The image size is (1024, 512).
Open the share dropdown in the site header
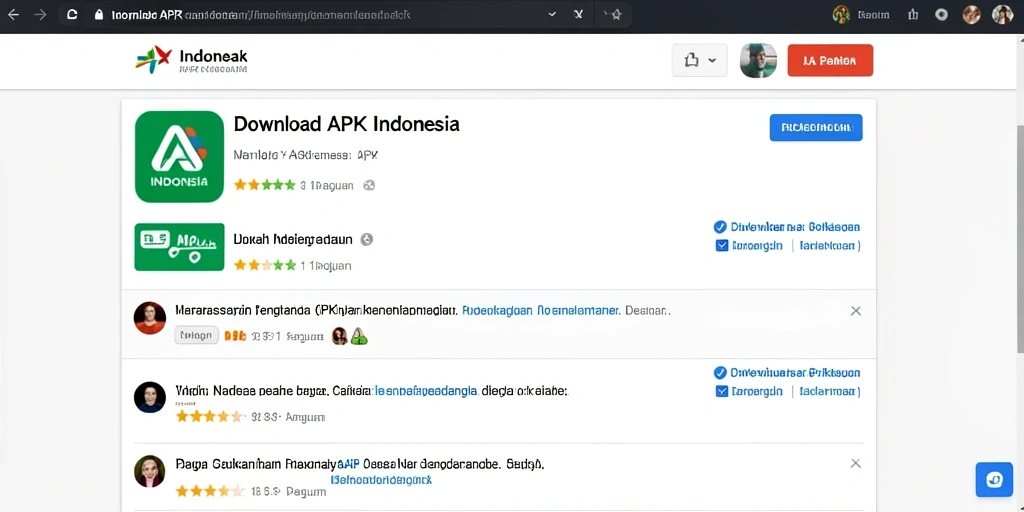pos(699,61)
